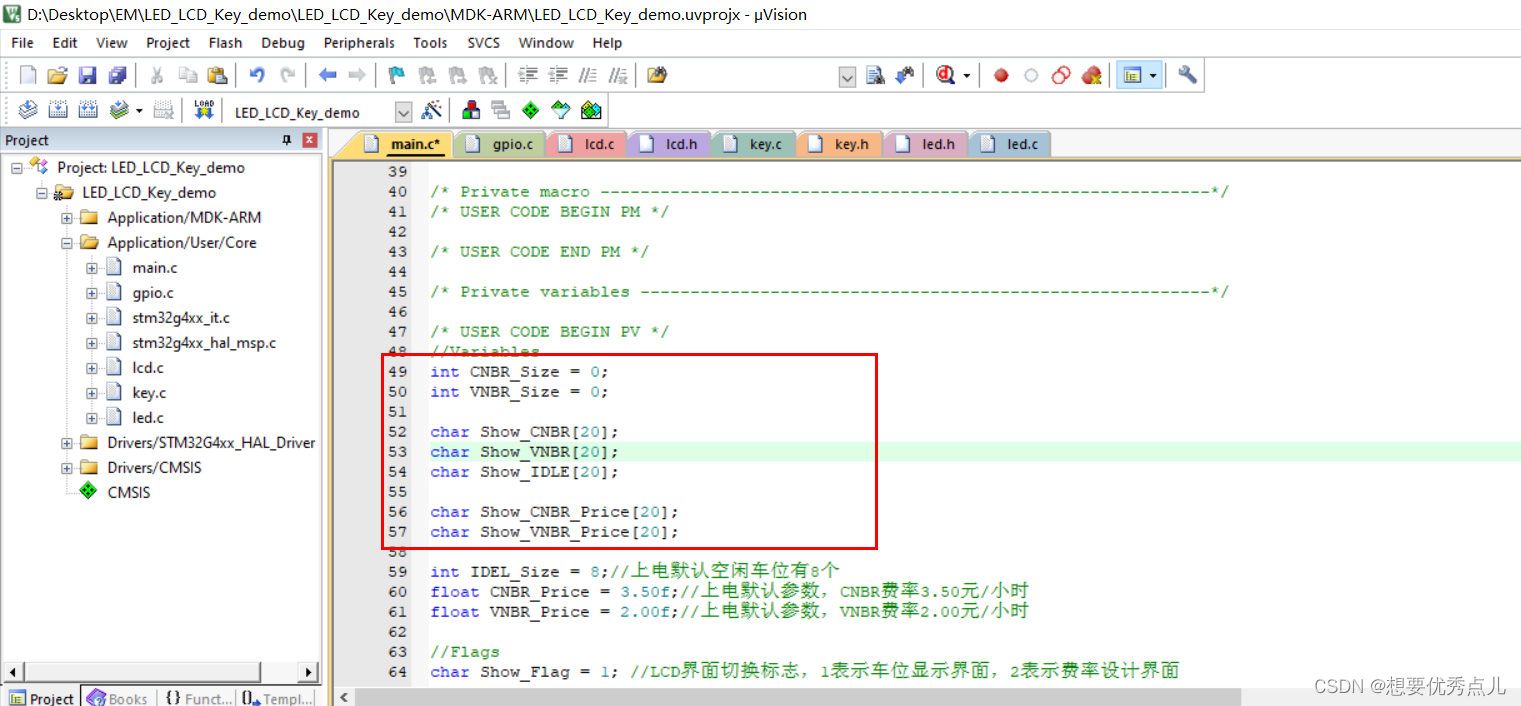
Task: Click the Kill All Breakpoints icon
Action: point(1090,75)
